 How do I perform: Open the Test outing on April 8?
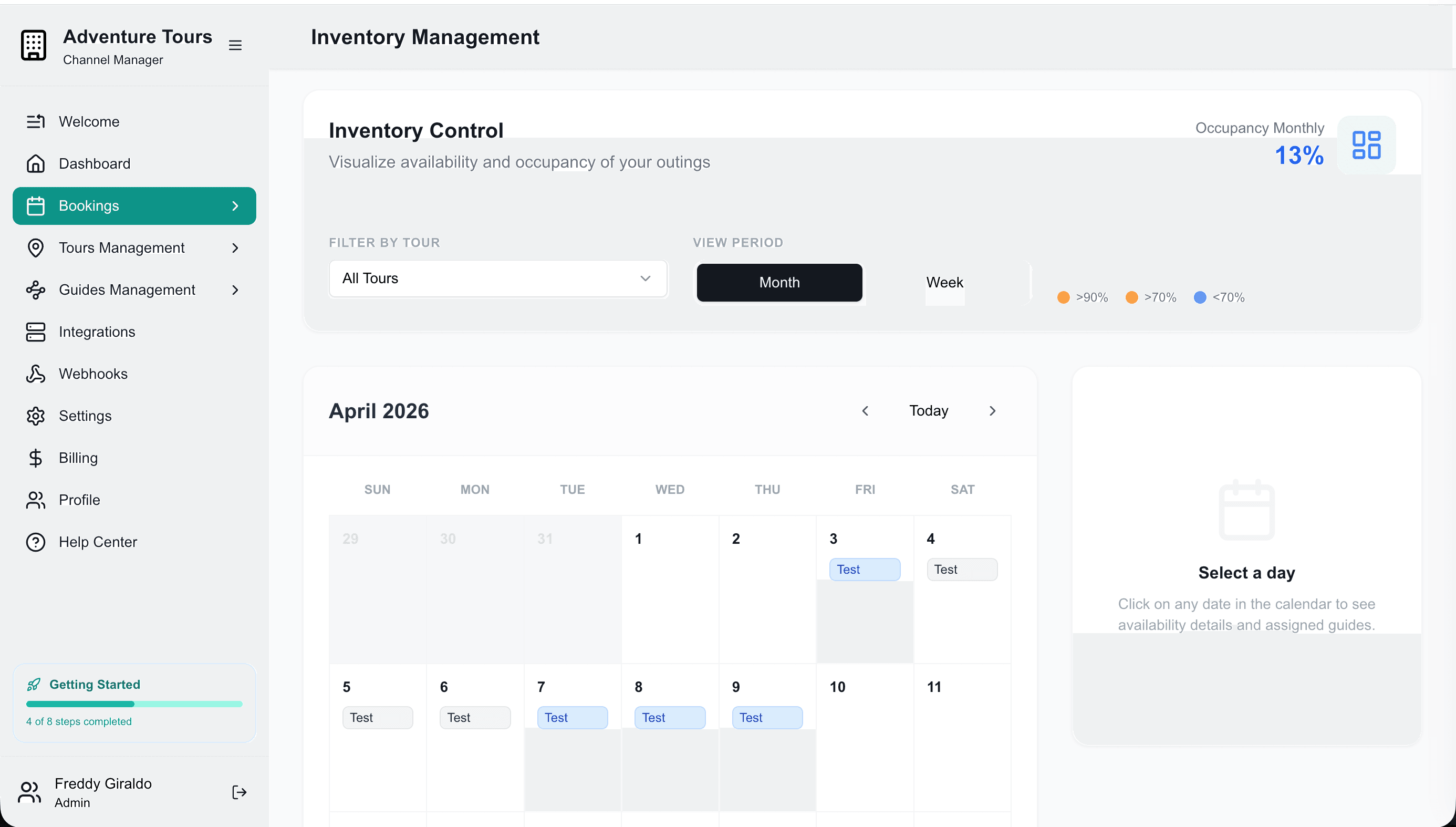pos(670,717)
